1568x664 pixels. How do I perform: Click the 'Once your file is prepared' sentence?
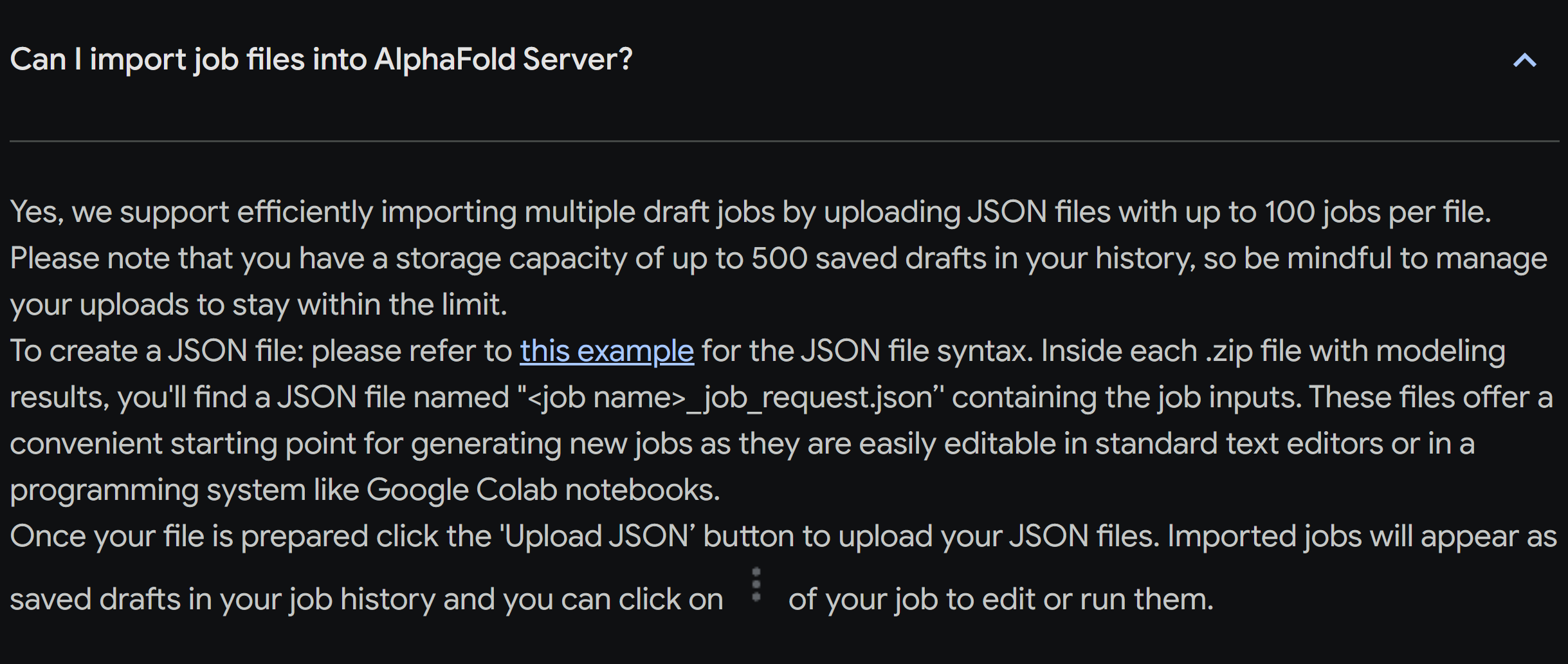[585, 537]
